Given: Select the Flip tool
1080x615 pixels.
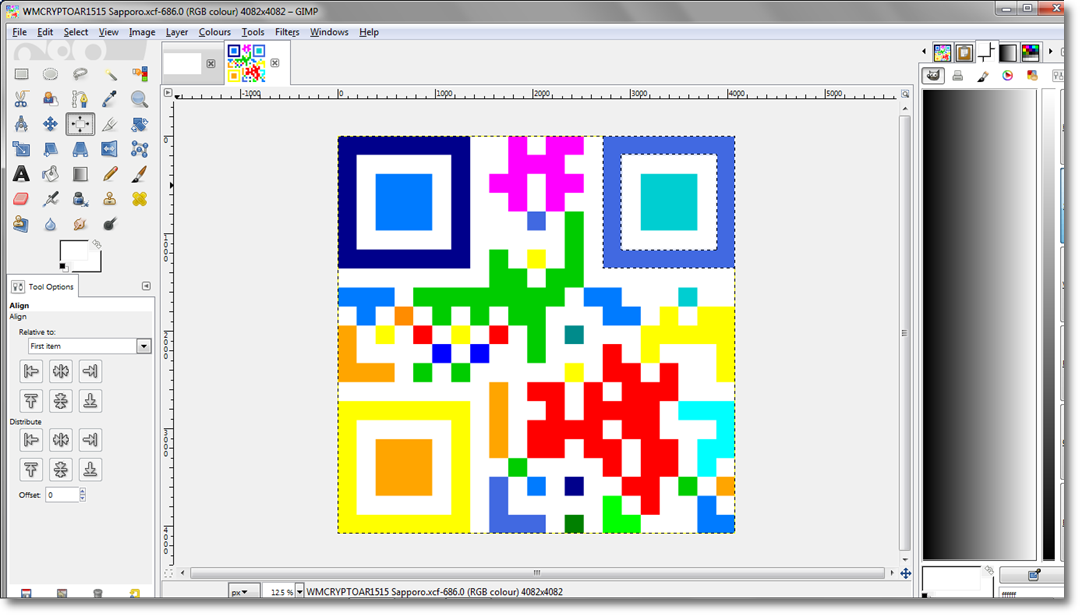Looking at the screenshot, I should click(110, 149).
